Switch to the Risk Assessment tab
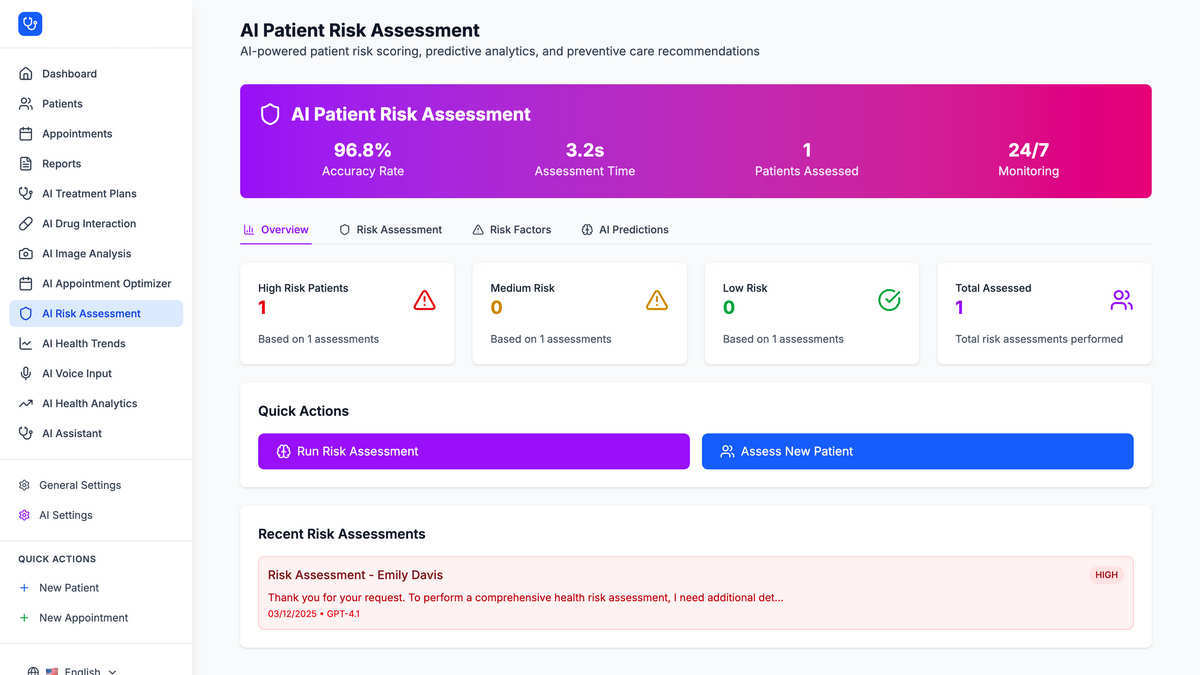1200x675 pixels. [390, 230]
